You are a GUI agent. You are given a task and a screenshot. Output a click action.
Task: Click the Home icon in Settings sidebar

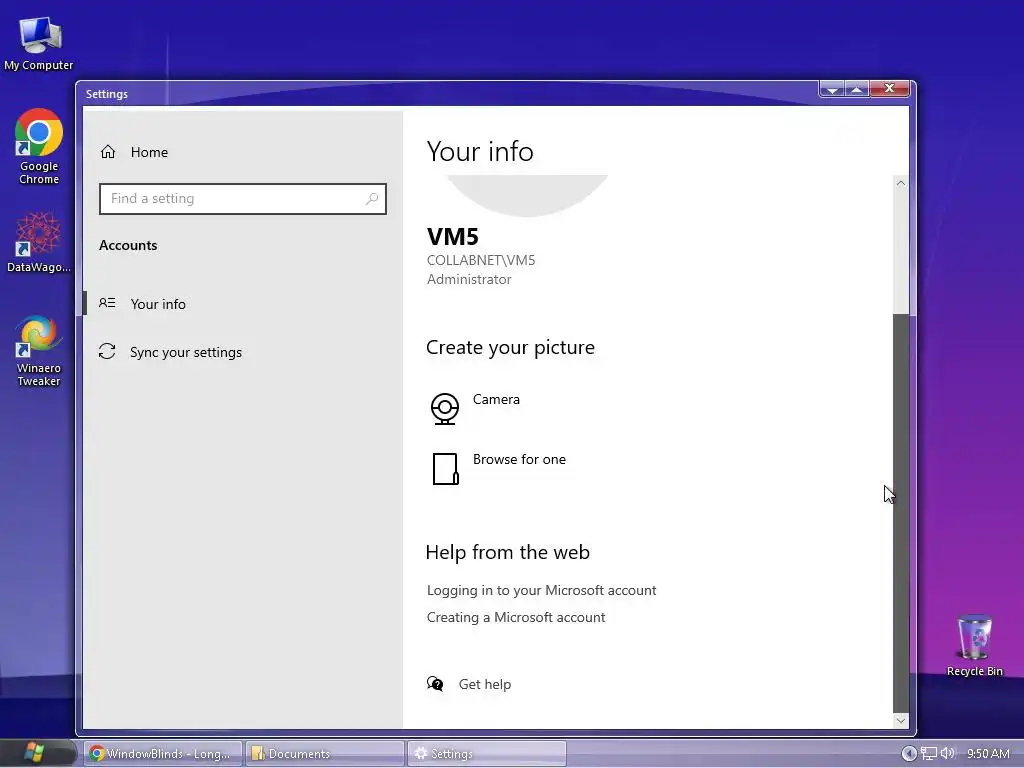[x=108, y=152]
